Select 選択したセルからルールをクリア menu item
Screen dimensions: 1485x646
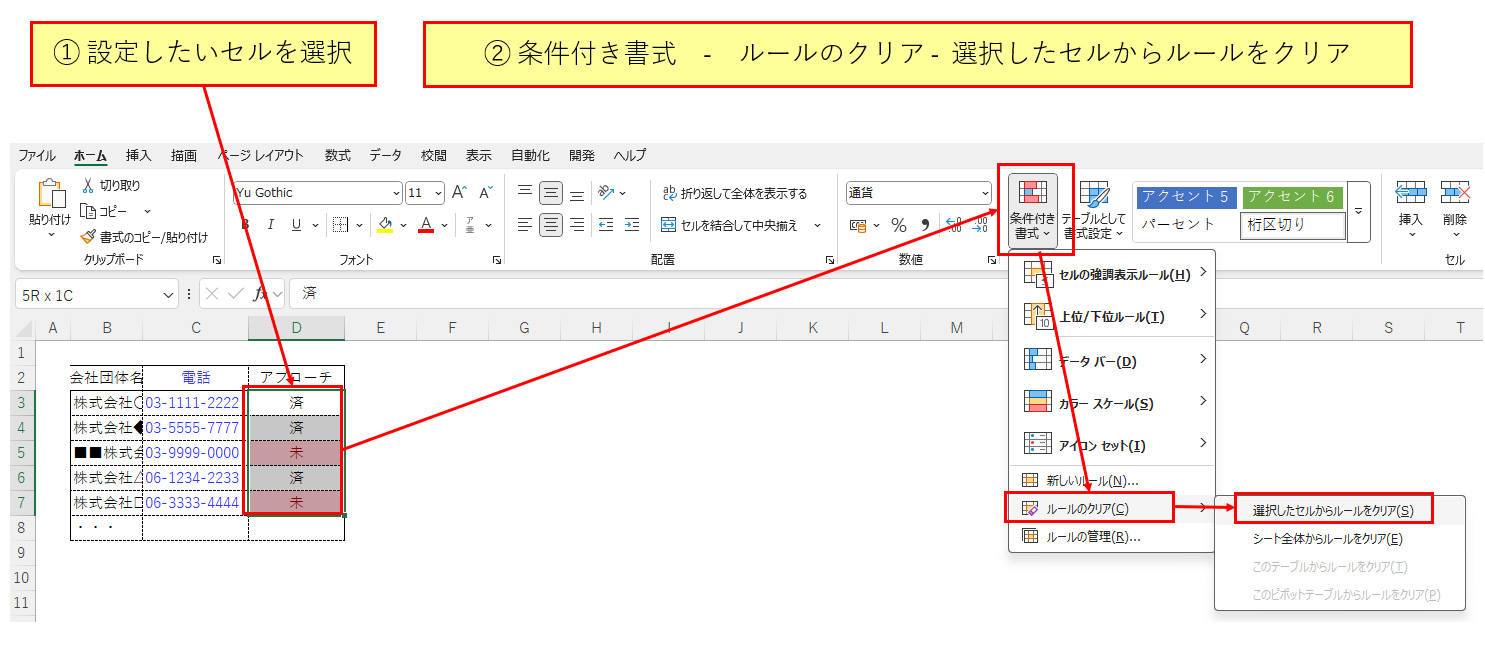point(1333,510)
